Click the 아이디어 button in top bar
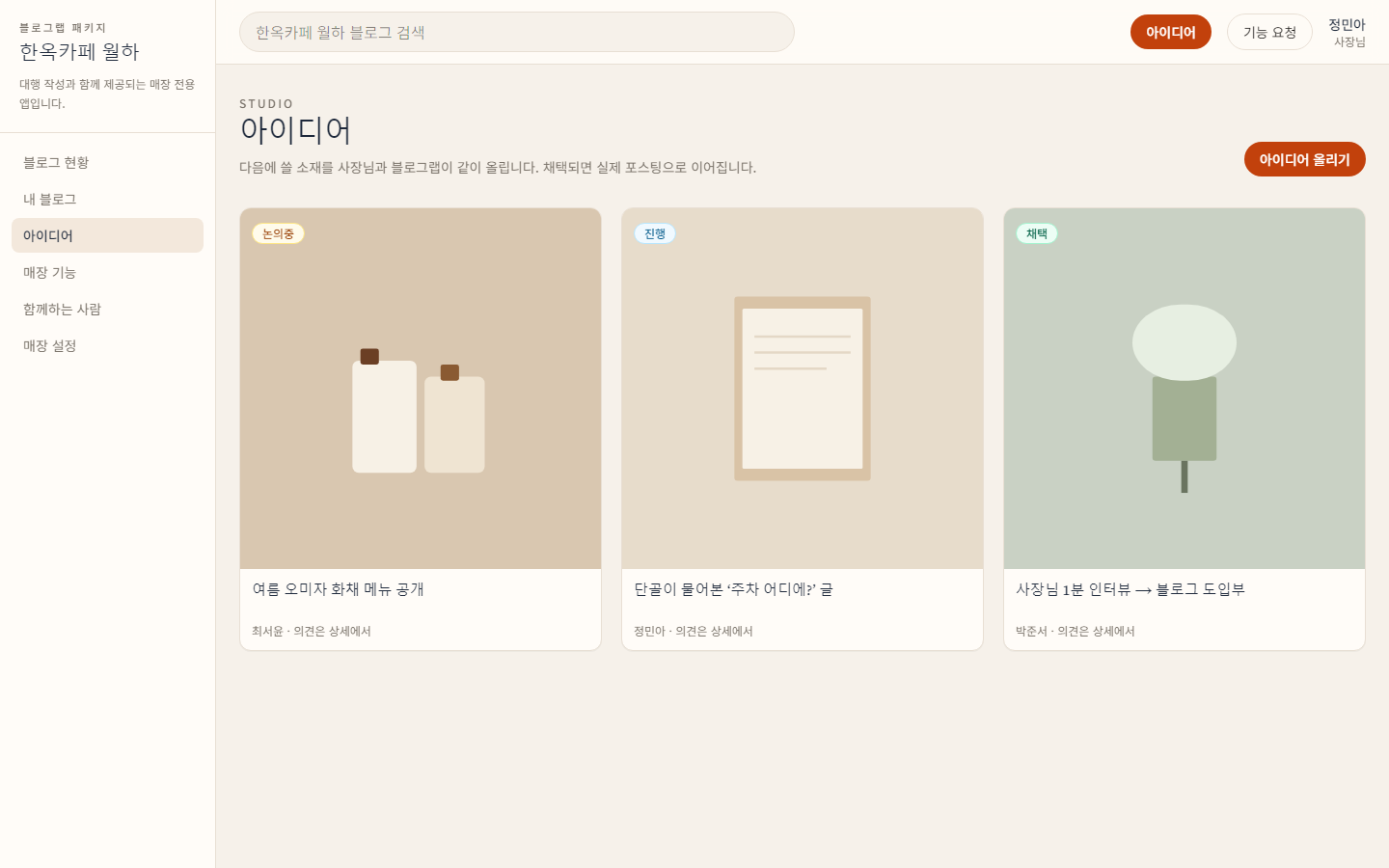Image resolution: width=1389 pixels, height=868 pixels. [x=1170, y=32]
